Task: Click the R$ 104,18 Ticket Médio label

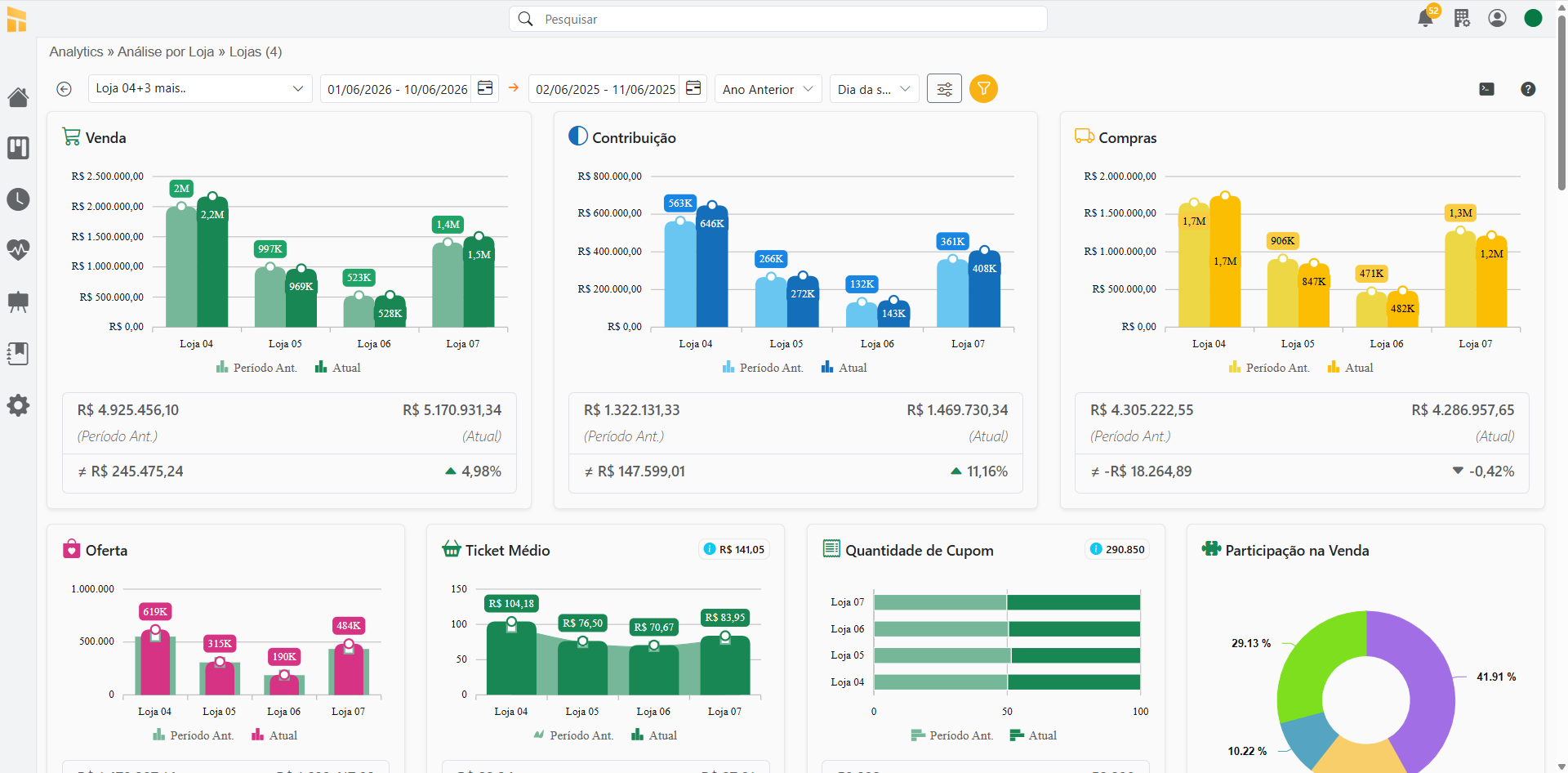Action: tap(511, 603)
